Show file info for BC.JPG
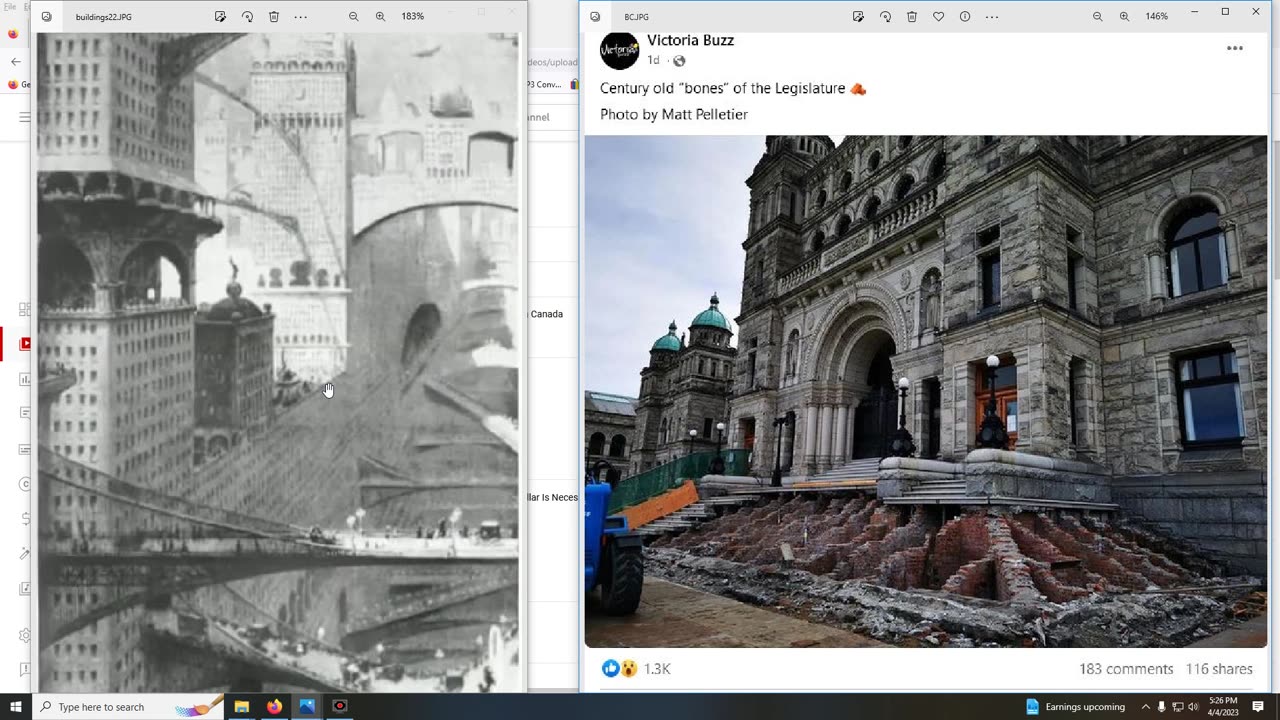The height and width of the screenshot is (720, 1280). click(965, 17)
